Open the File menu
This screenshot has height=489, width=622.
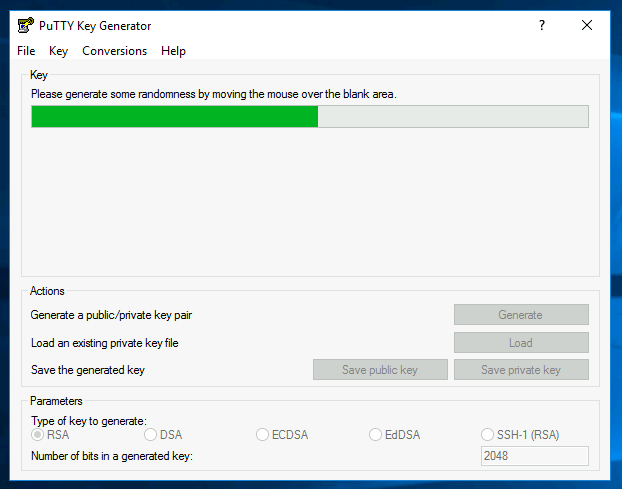pyautogui.click(x=26, y=51)
